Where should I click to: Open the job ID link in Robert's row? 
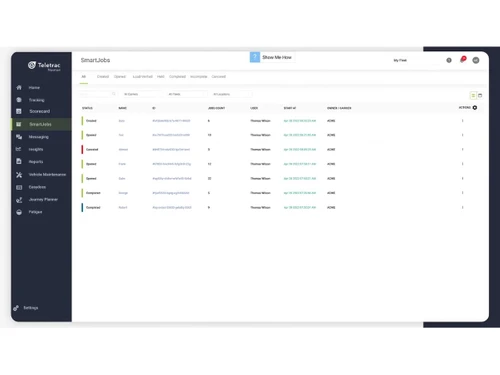172,207
